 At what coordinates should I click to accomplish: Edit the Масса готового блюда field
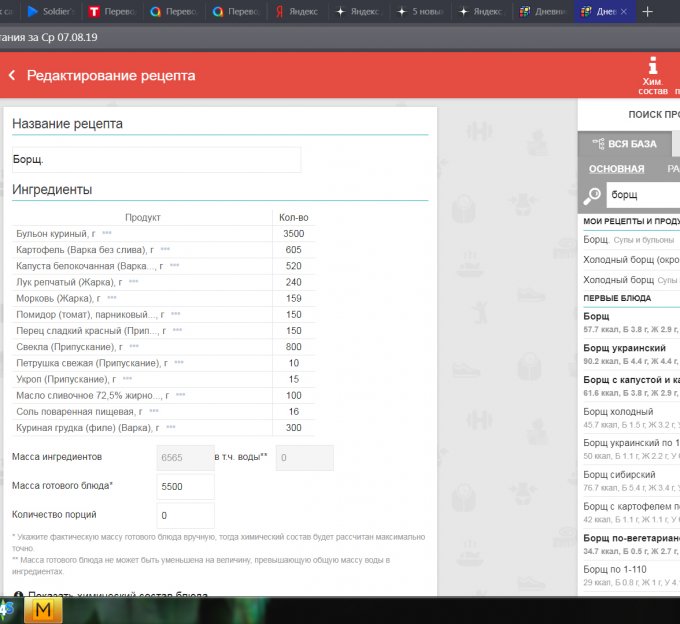(186, 486)
